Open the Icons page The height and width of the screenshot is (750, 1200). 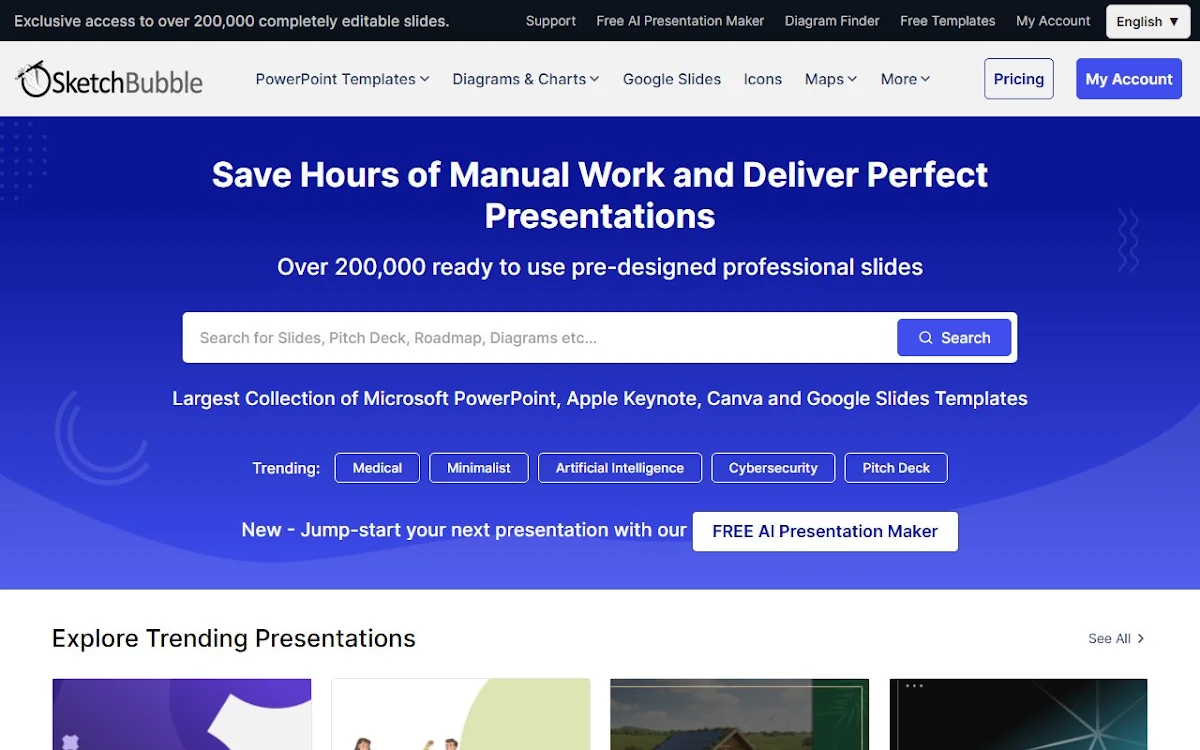coord(763,79)
